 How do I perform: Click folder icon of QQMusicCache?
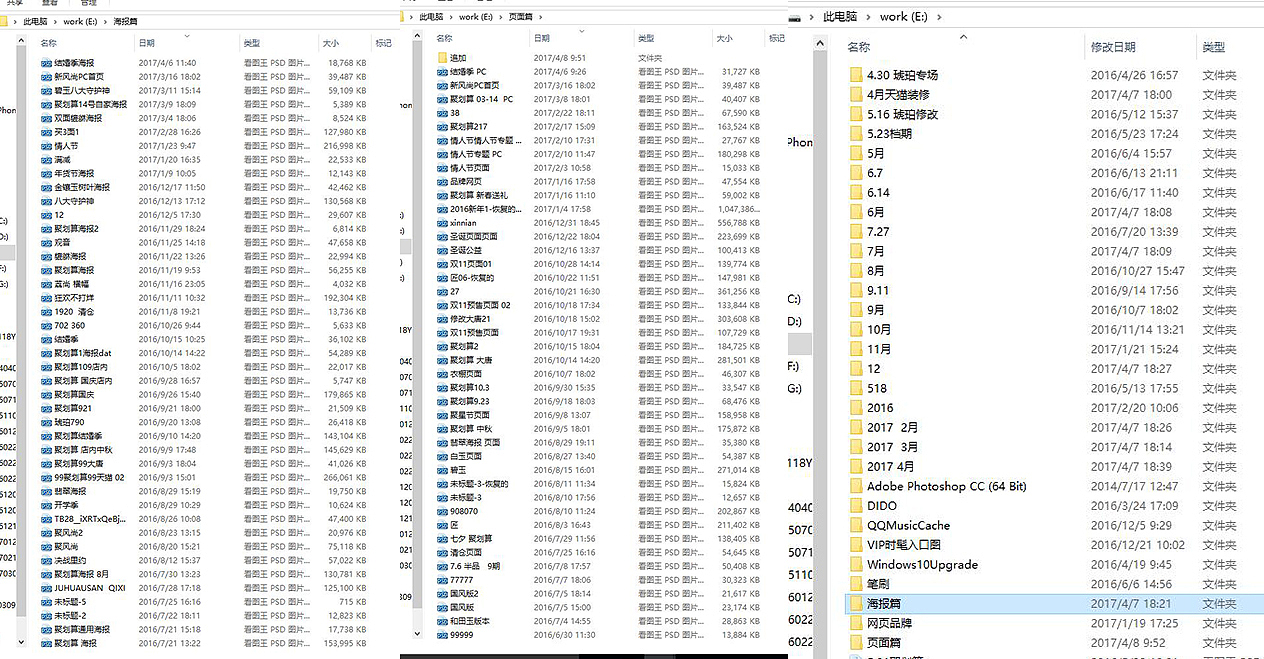coord(855,525)
